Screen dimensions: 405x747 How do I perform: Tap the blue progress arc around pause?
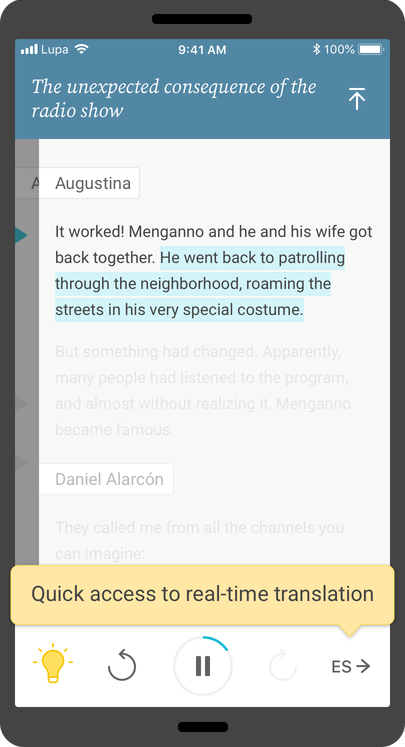pos(216,643)
